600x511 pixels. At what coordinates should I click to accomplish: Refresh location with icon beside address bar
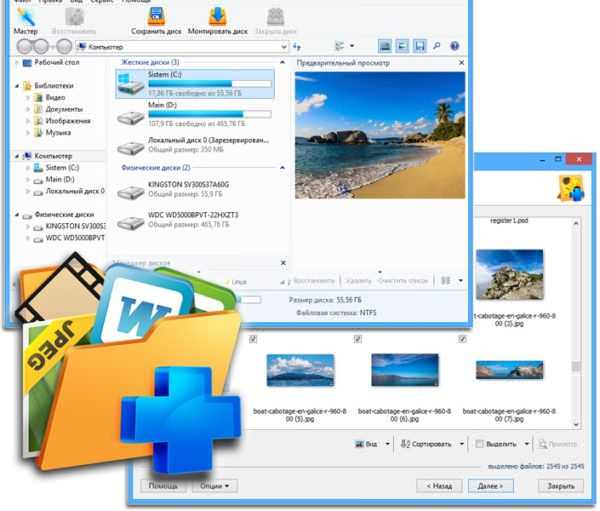(297, 47)
